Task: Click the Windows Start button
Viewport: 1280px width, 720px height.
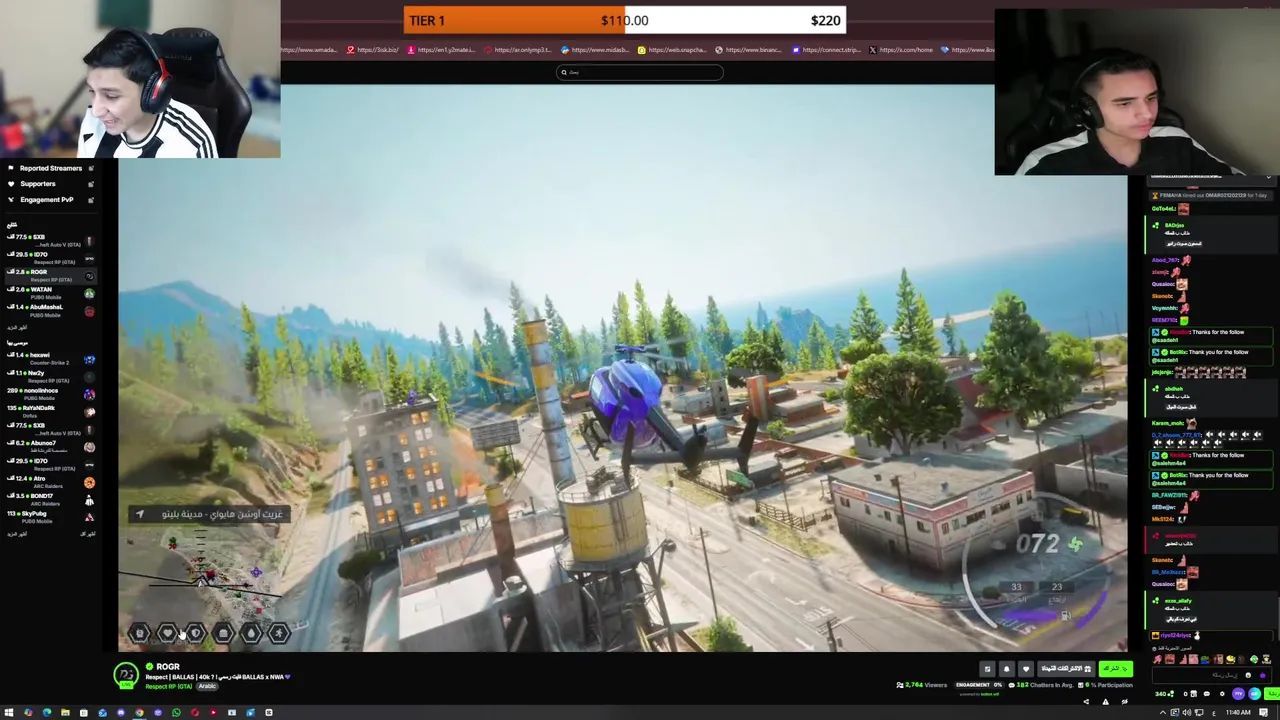Action: [10, 712]
